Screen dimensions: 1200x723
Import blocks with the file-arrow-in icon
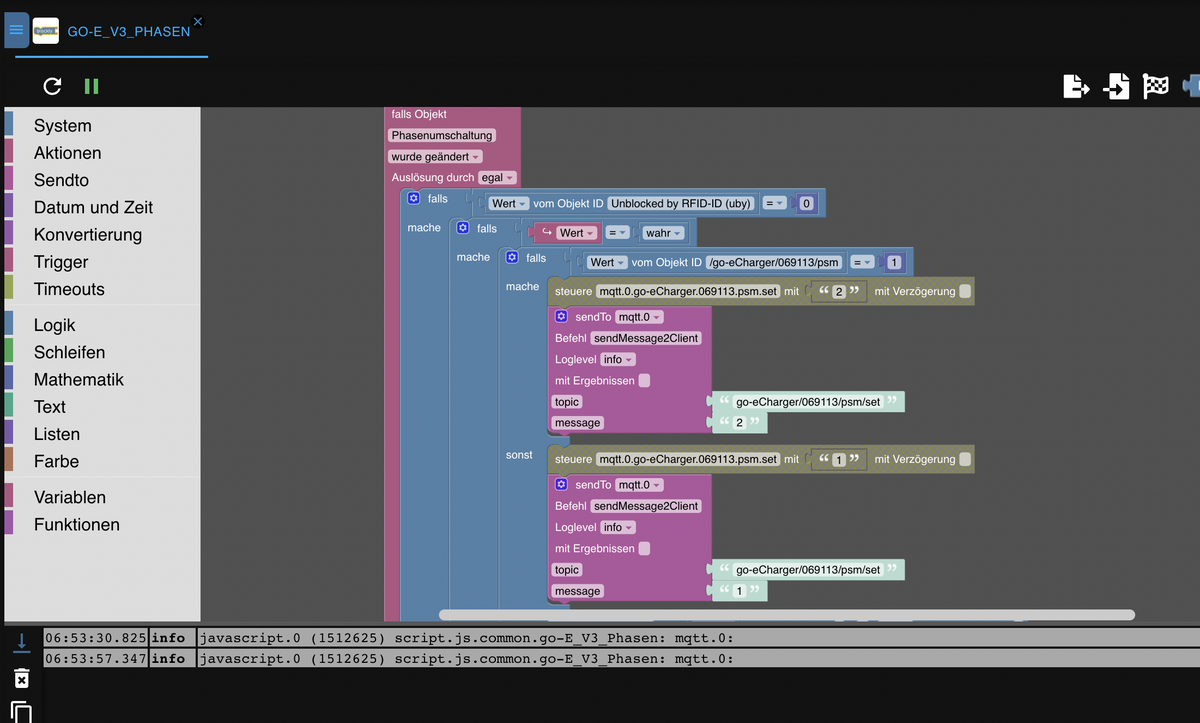point(1116,87)
